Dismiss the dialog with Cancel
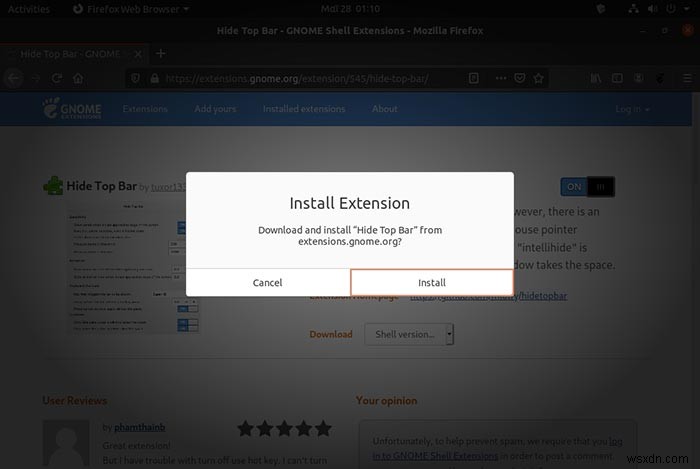The width and height of the screenshot is (700, 469). 267,282
